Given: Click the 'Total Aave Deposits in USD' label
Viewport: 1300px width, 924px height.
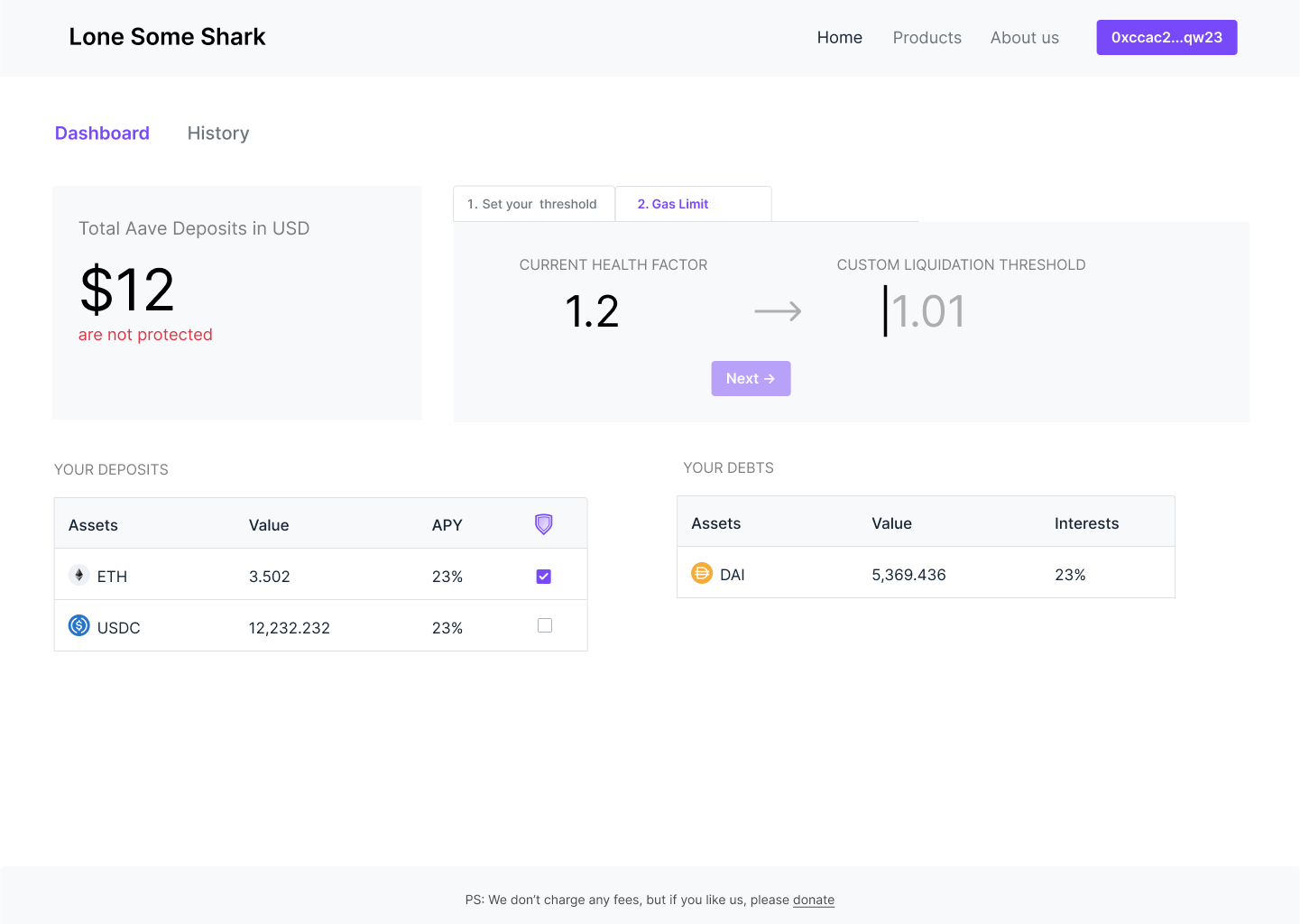Looking at the screenshot, I should [194, 228].
